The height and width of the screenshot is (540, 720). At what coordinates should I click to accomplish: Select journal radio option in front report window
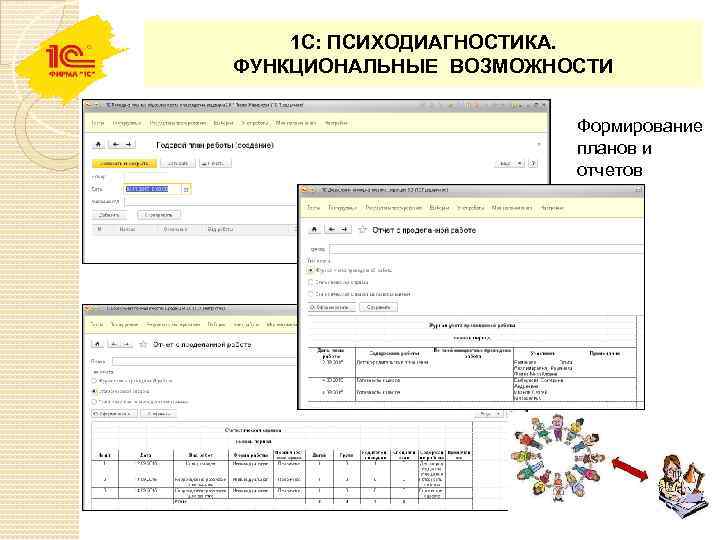point(310,270)
